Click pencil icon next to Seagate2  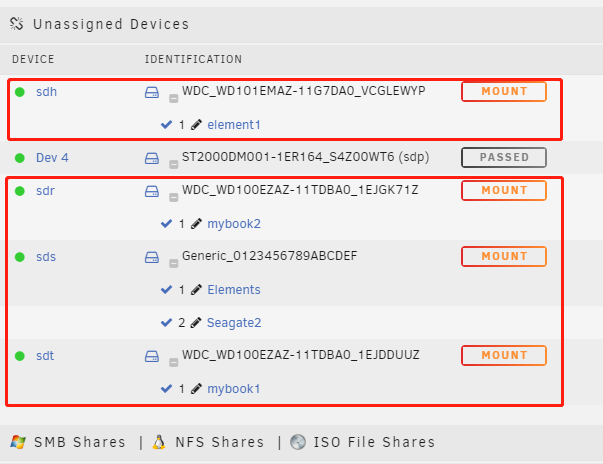tap(196, 323)
